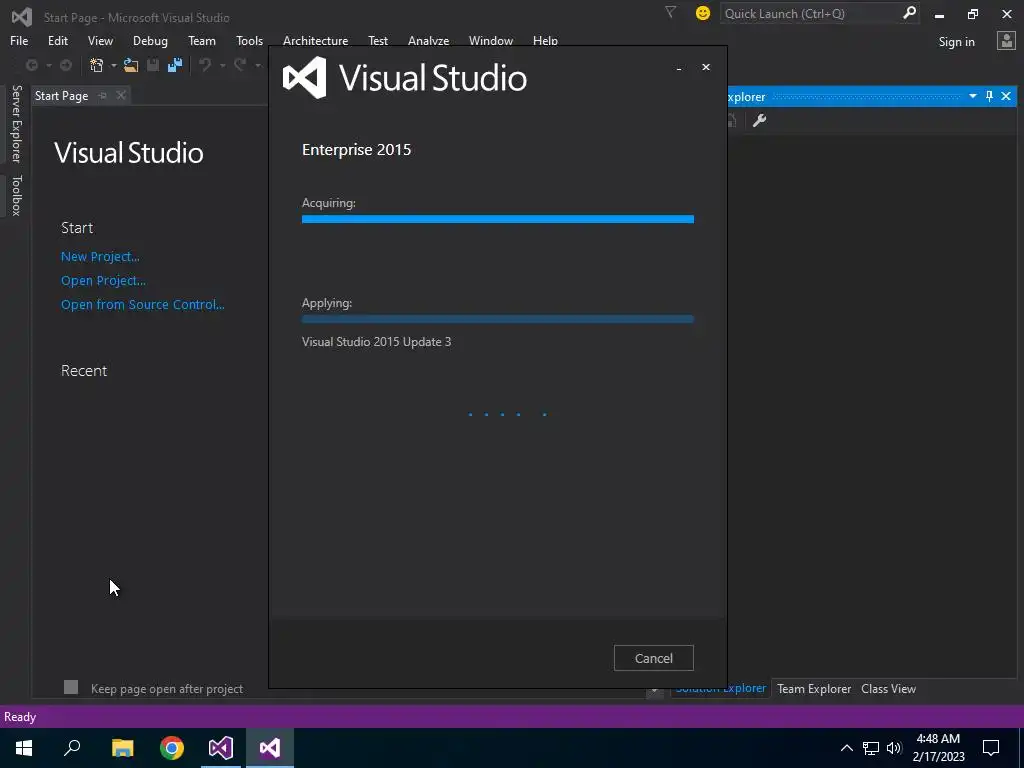Select the Start Page tab
The width and height of the screenshot is (1024, 768).
click(61, 95)
